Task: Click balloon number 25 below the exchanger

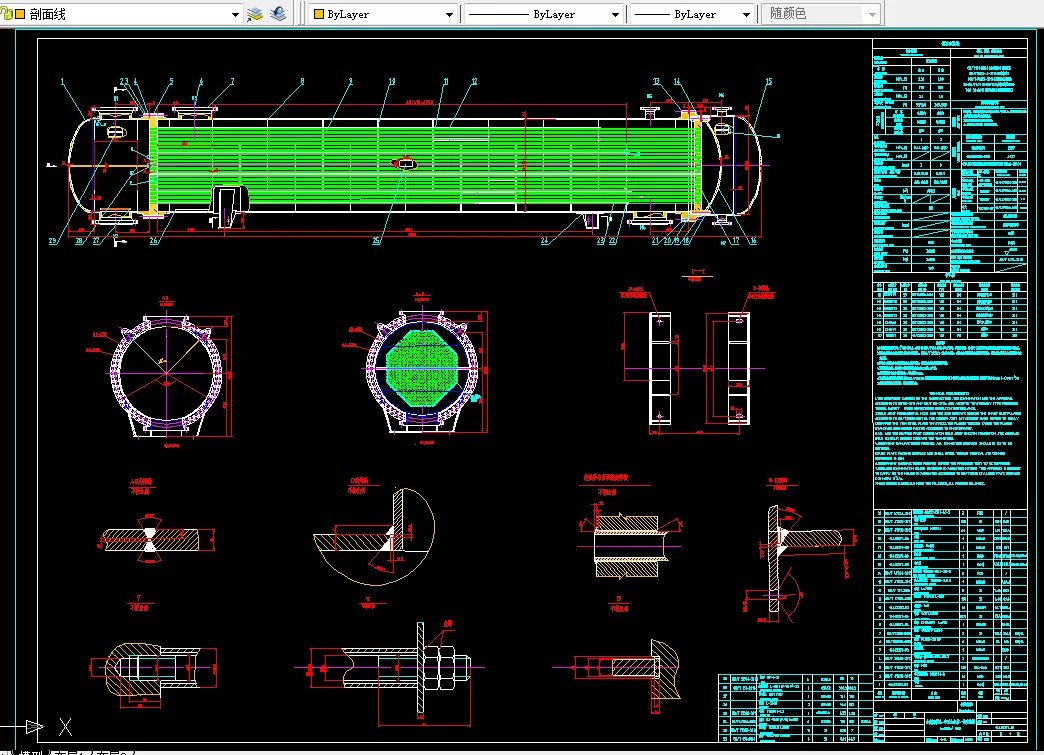Action: click(x=376, y=241)
